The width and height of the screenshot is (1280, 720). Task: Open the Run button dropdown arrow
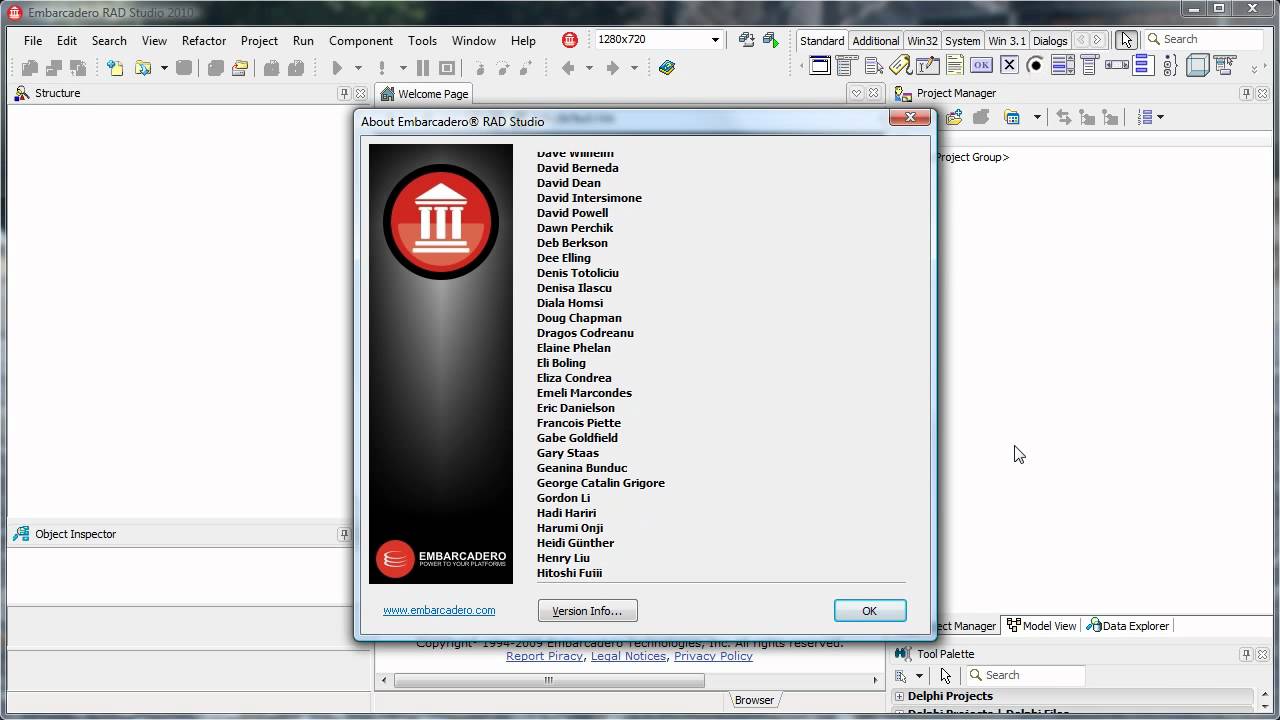coord(358,68)
